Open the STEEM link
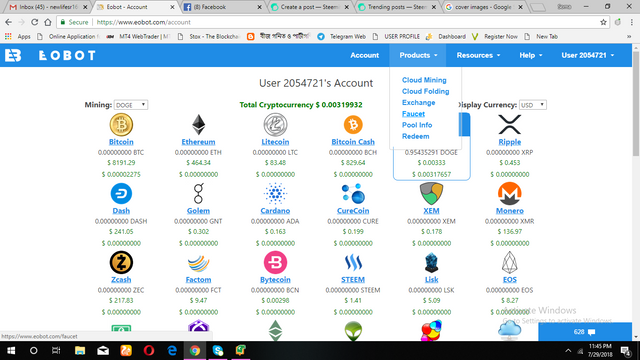Viewport: 640px width, 360px height. (x=353, y=280)
